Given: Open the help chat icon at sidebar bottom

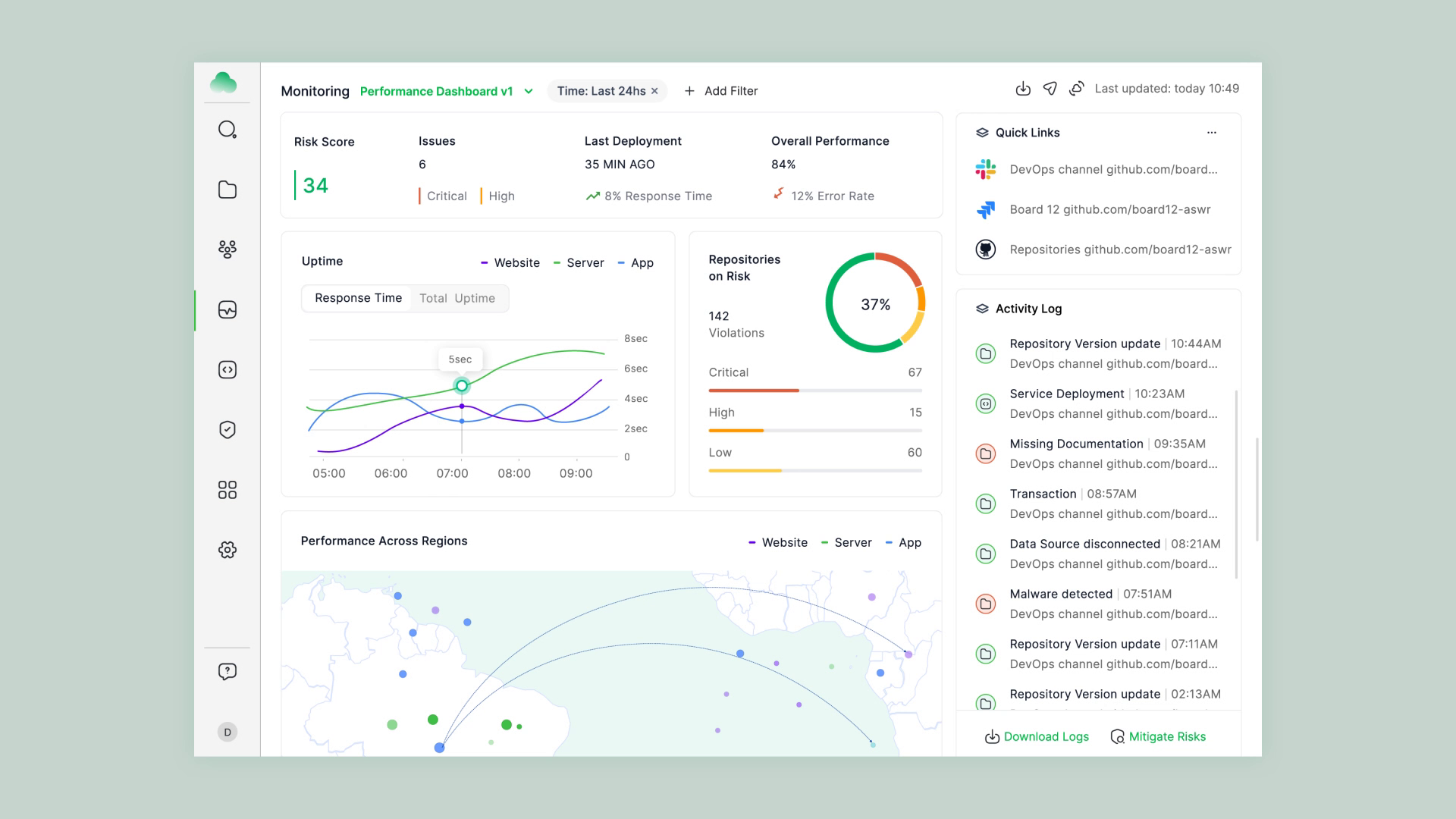Looking at the screenshot, I should point(227,670).
